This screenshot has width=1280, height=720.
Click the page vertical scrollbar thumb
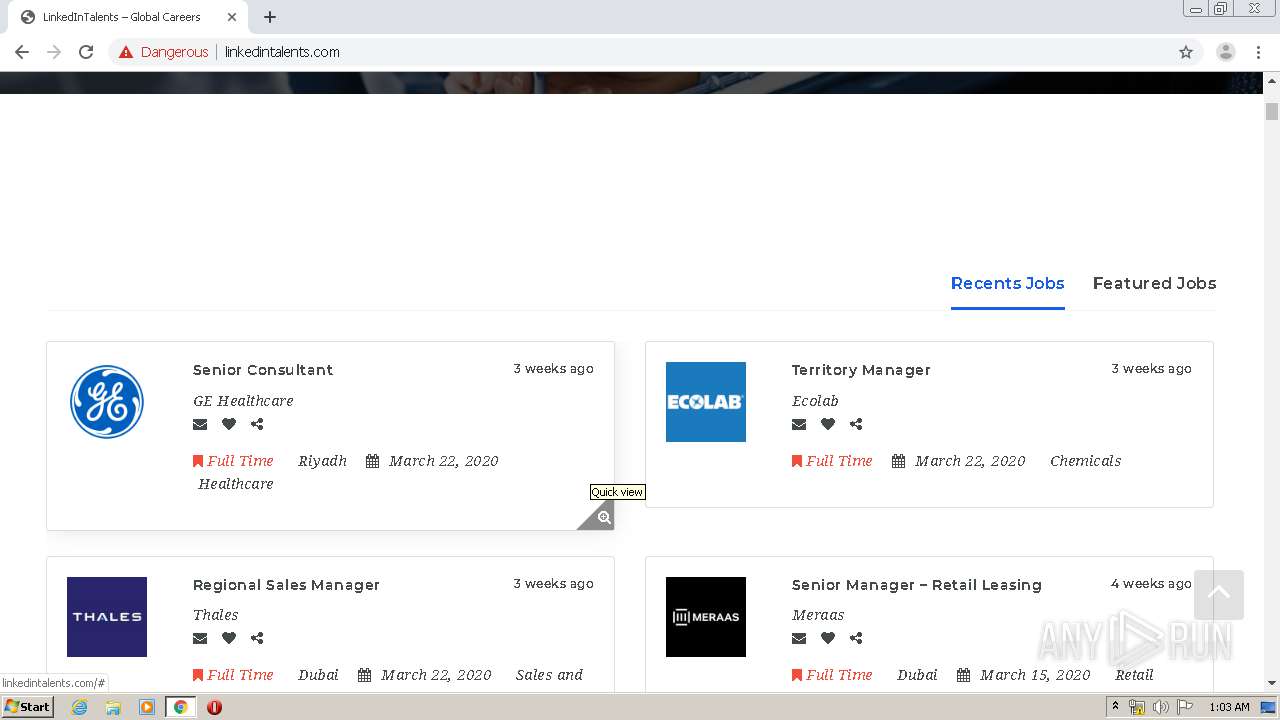1272,111
